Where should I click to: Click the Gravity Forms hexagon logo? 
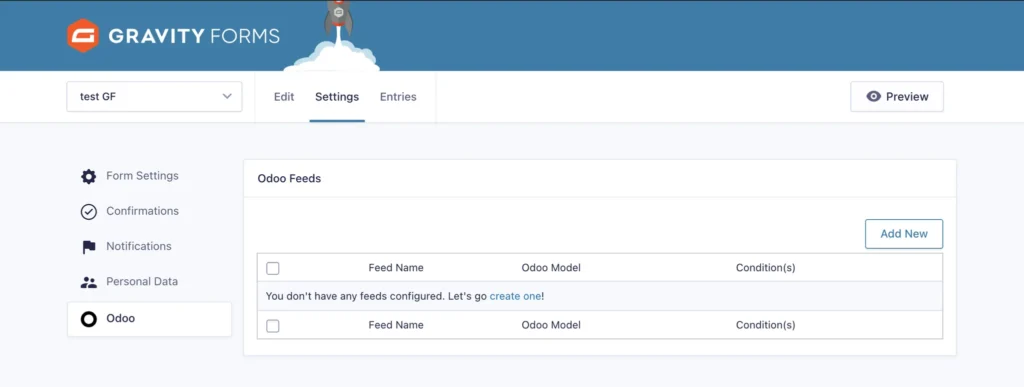click(x=83, y=36)
